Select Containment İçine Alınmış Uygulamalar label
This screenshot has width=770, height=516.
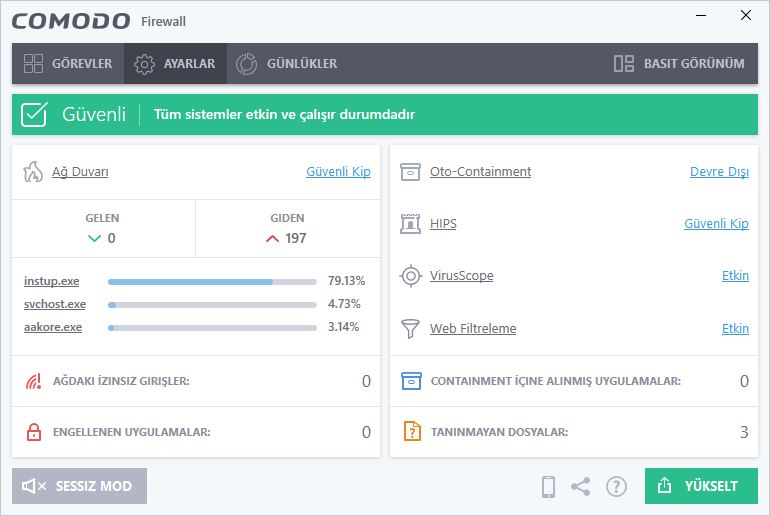point(556,381)
